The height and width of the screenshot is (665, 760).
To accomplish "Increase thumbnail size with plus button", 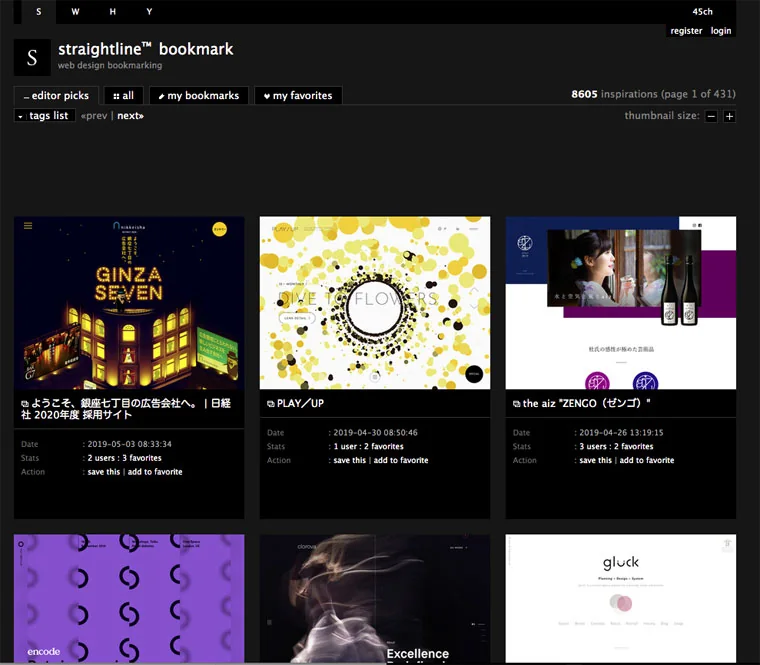I will pyautogui.click(x=729, y=116).
